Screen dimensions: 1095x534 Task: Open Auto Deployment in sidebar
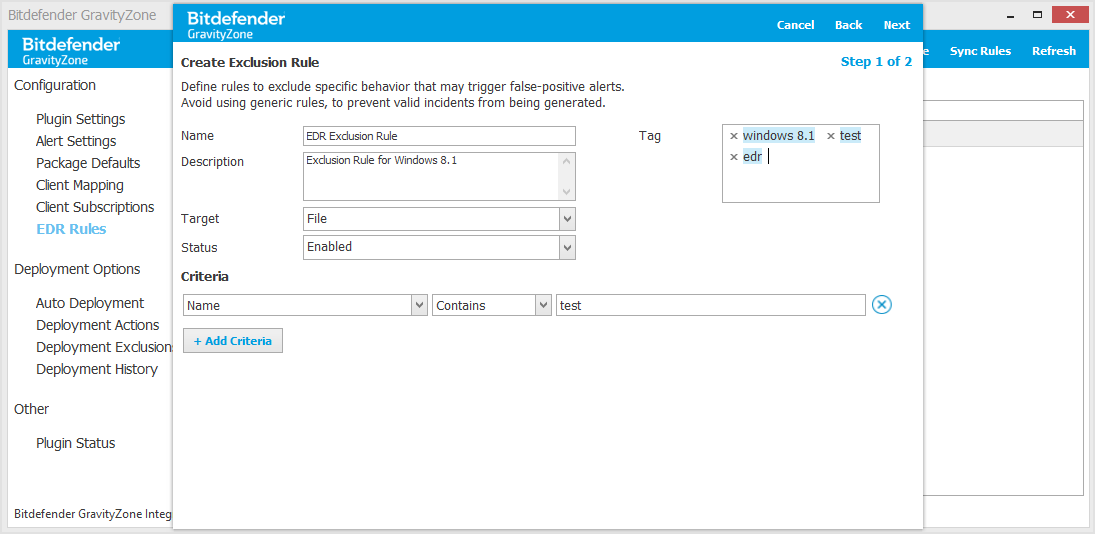(x=90, y=303)
